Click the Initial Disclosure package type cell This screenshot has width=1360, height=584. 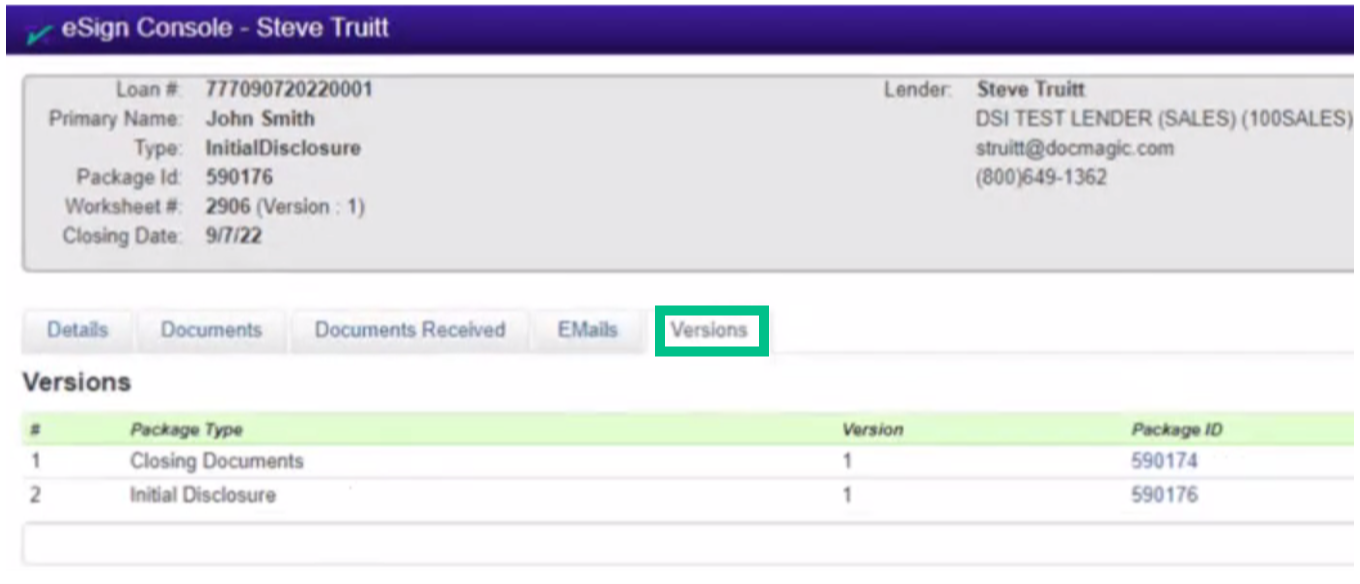click(x=202, y=495)
